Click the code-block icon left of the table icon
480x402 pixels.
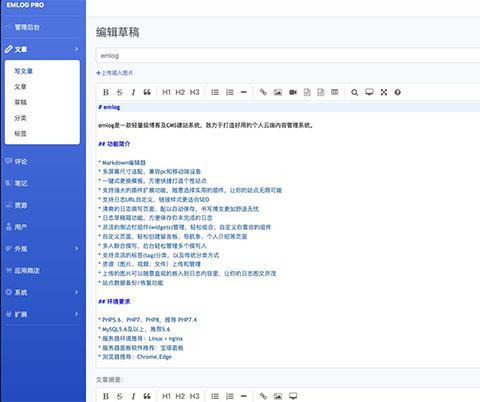click(321, 92)
